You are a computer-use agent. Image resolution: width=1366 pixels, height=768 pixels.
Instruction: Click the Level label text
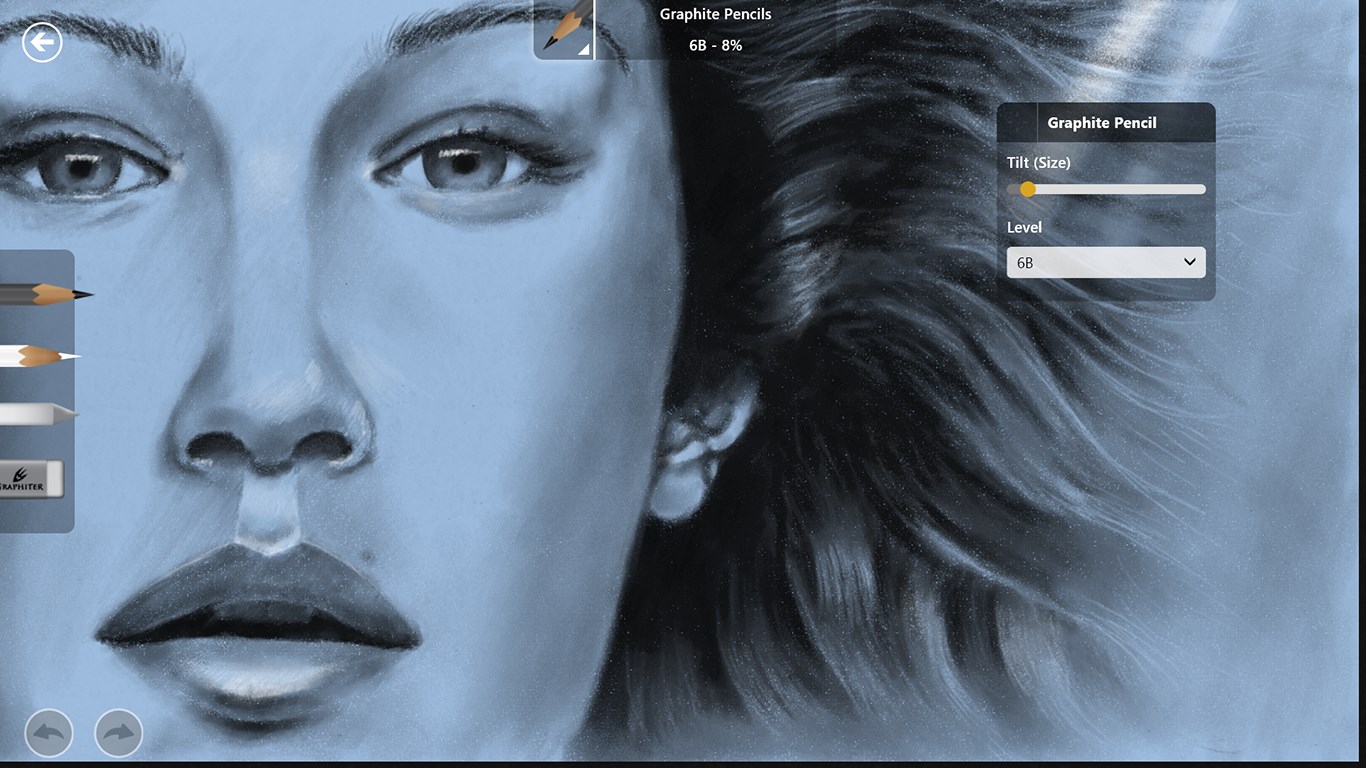(1024, 227)
